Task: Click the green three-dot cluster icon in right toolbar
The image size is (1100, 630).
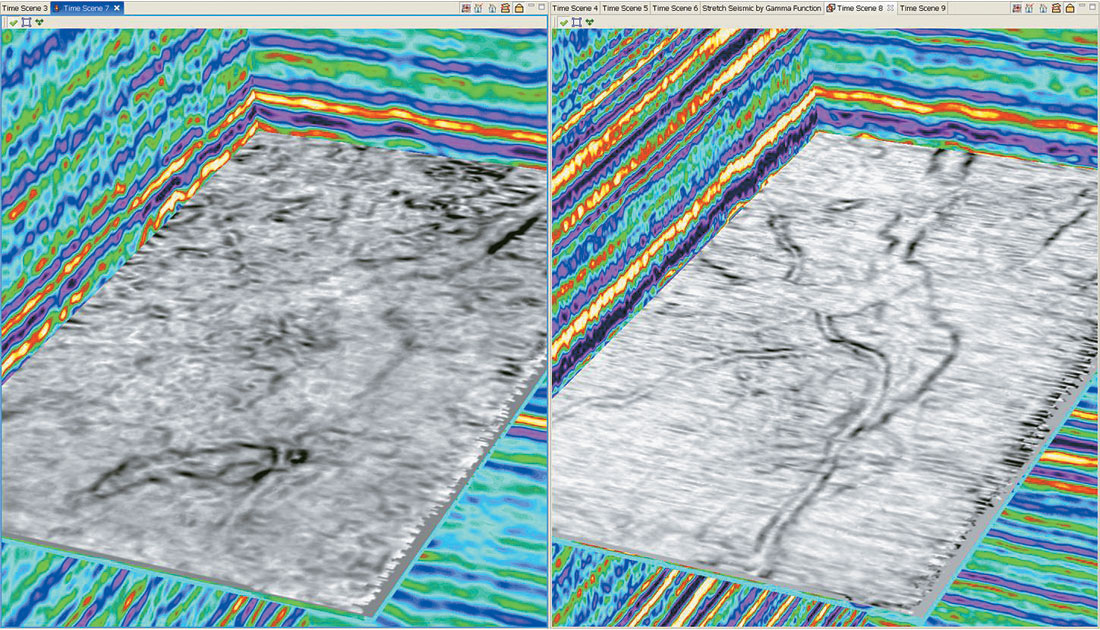Action: (589, 22)
